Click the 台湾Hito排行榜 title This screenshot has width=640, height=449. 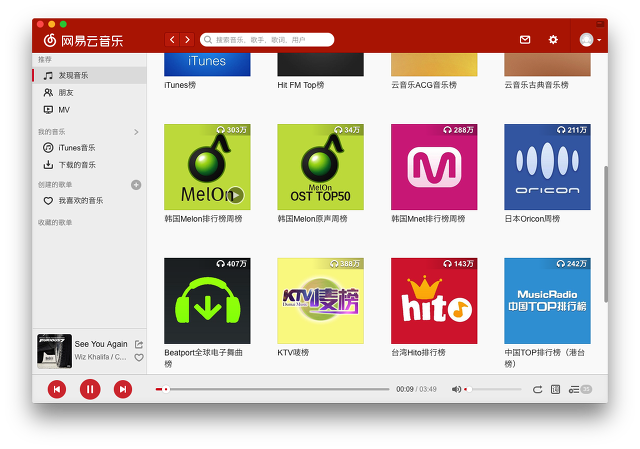418,353
